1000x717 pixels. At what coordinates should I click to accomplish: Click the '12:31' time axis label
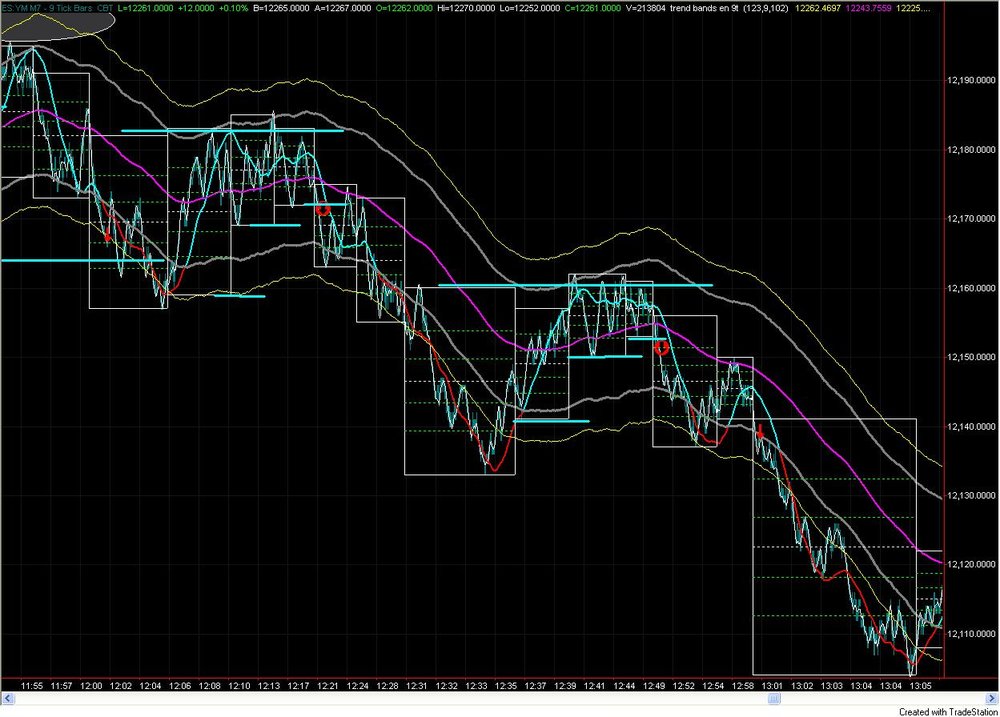[x=416, y=686]
